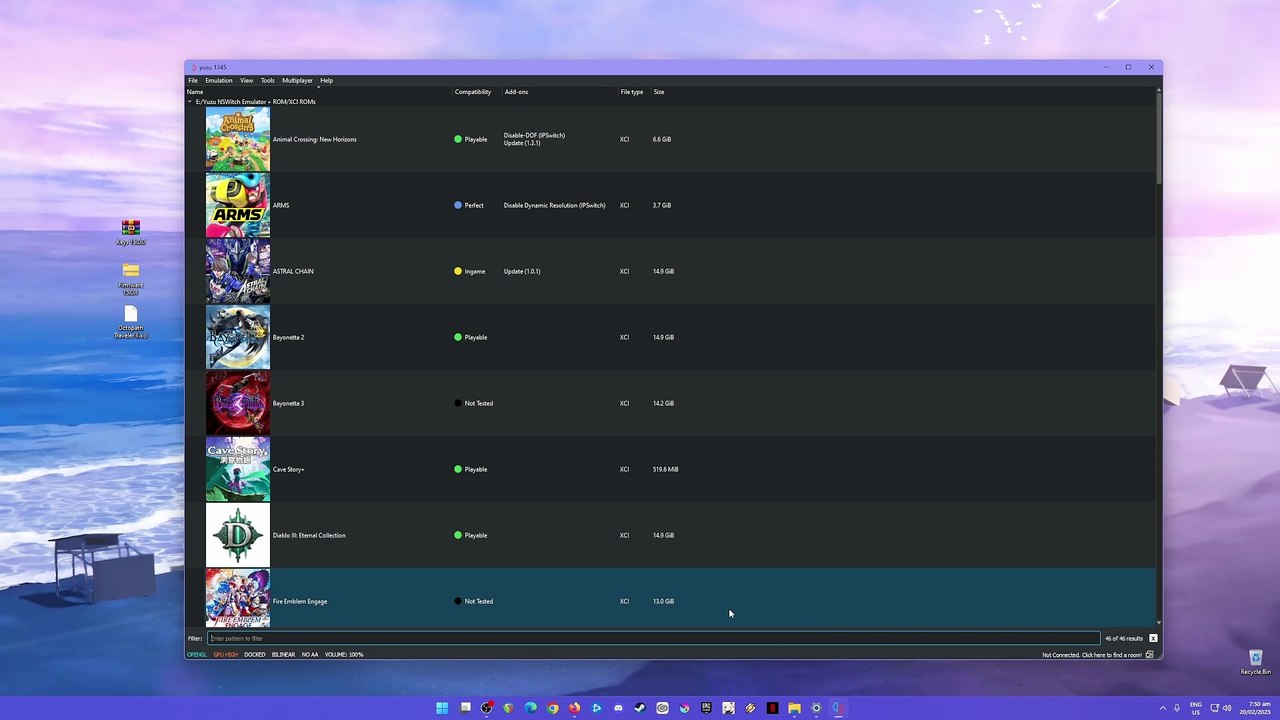Open Discord from the taskbar
The height and width of the screenshot is (720, 1280).
[618, 708]
